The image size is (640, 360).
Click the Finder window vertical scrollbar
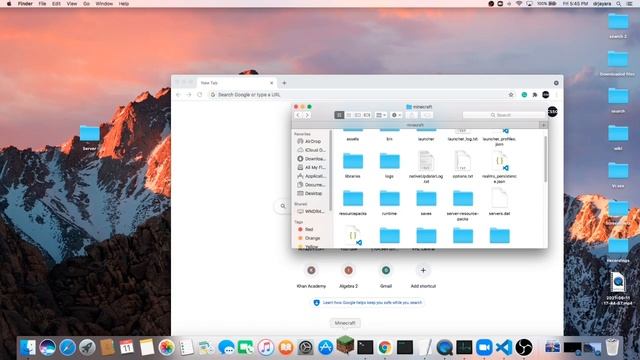pos(545,159)
